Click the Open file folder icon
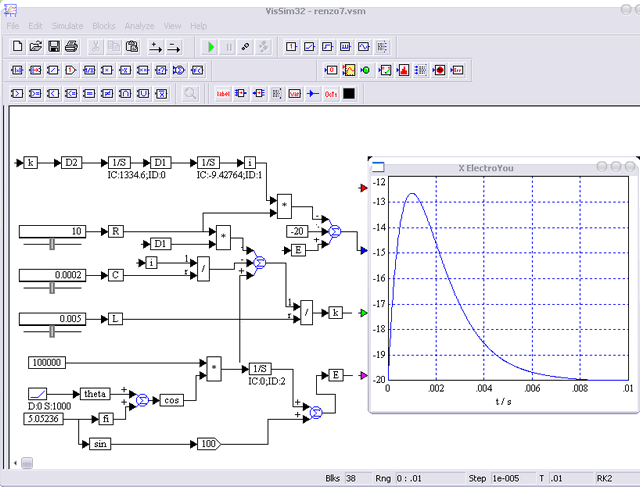640x487 pixels. coord(35,47)
